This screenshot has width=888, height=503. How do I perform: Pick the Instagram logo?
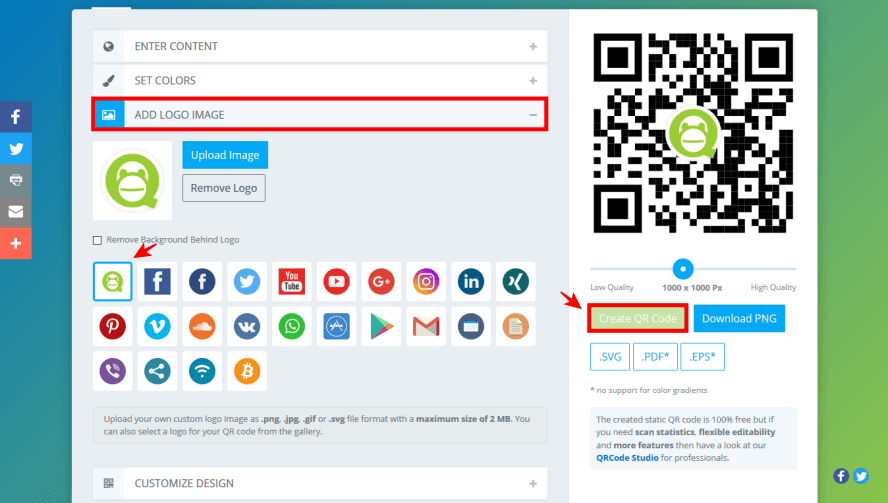pyautogui.click(x=426, y=282)
